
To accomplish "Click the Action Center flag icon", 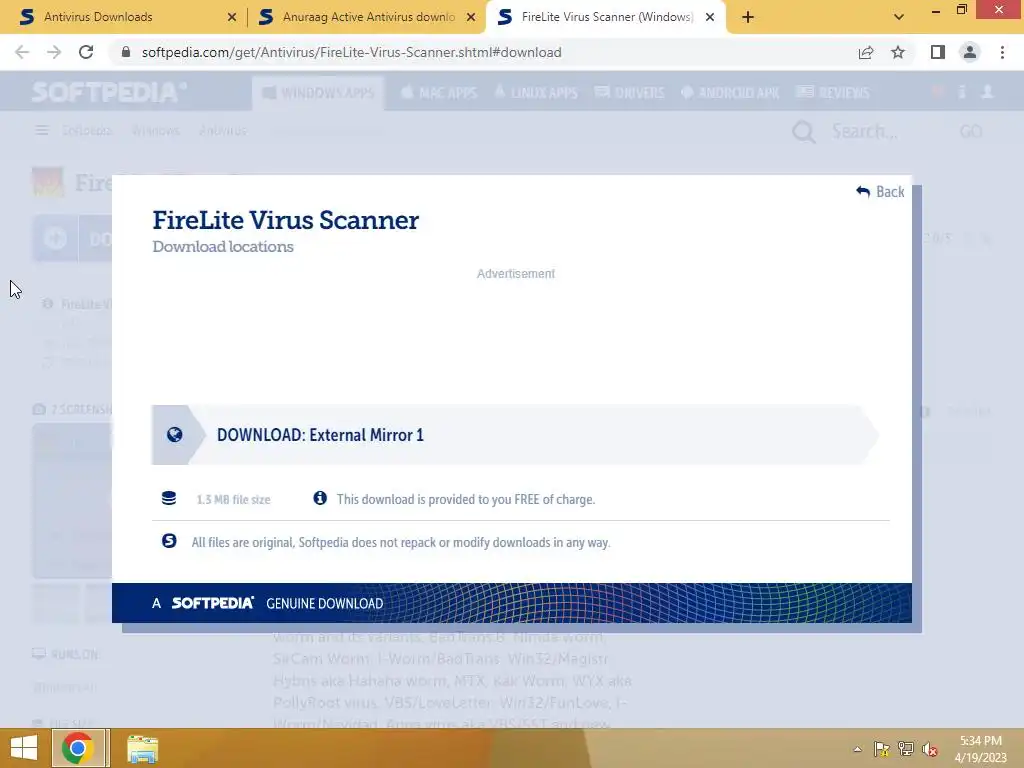I will (882, 749).
